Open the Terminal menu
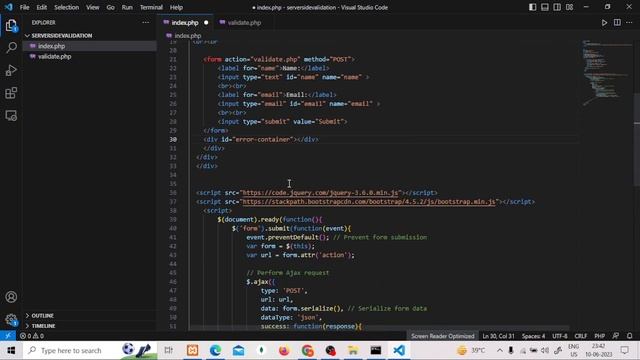The height and width of the screenshot is (360, 640). point(151,7)
